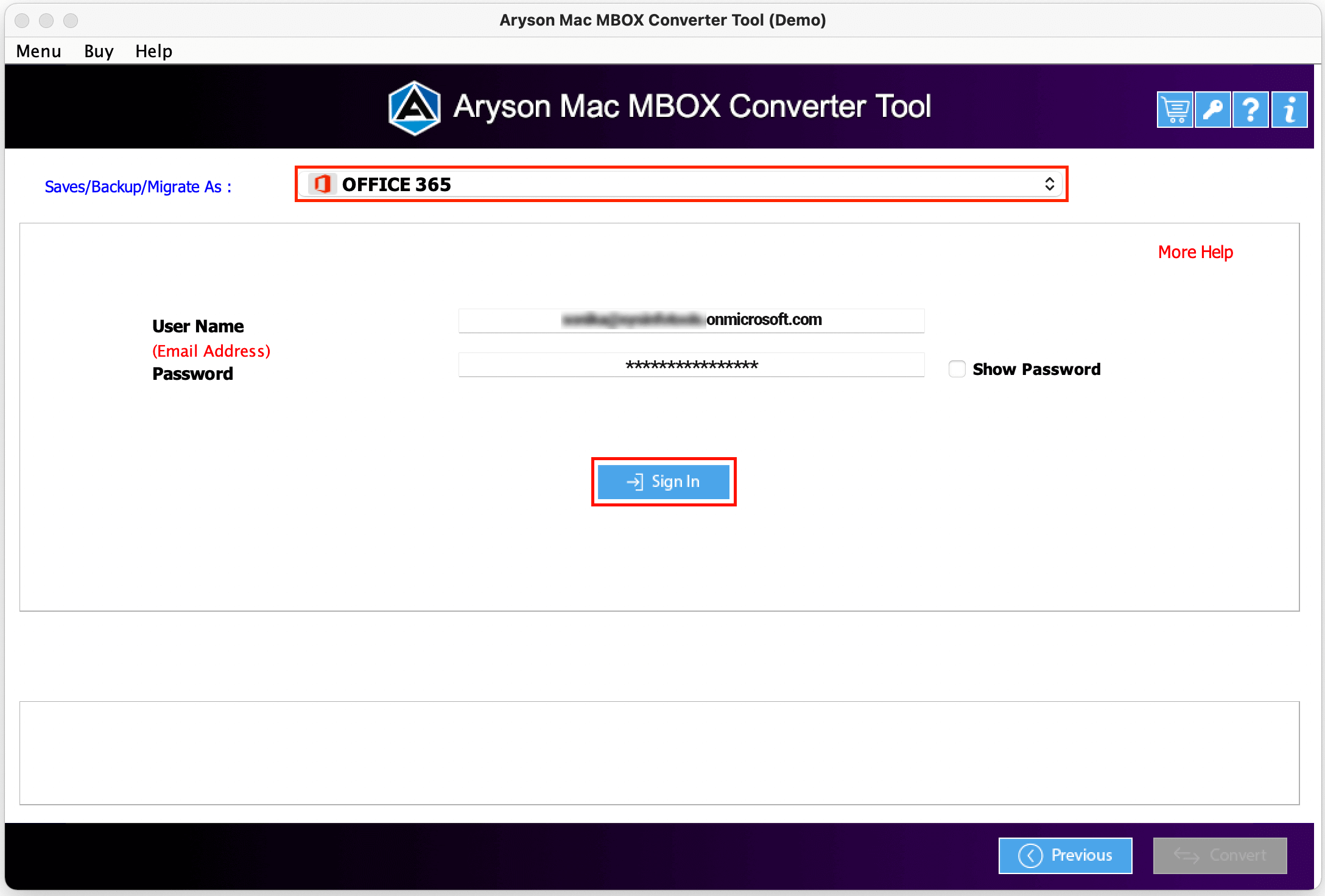The height and width of the screenshot is (896, 1325).
Task: Click the "(Email Address)" red label
Action: (211, 351)
